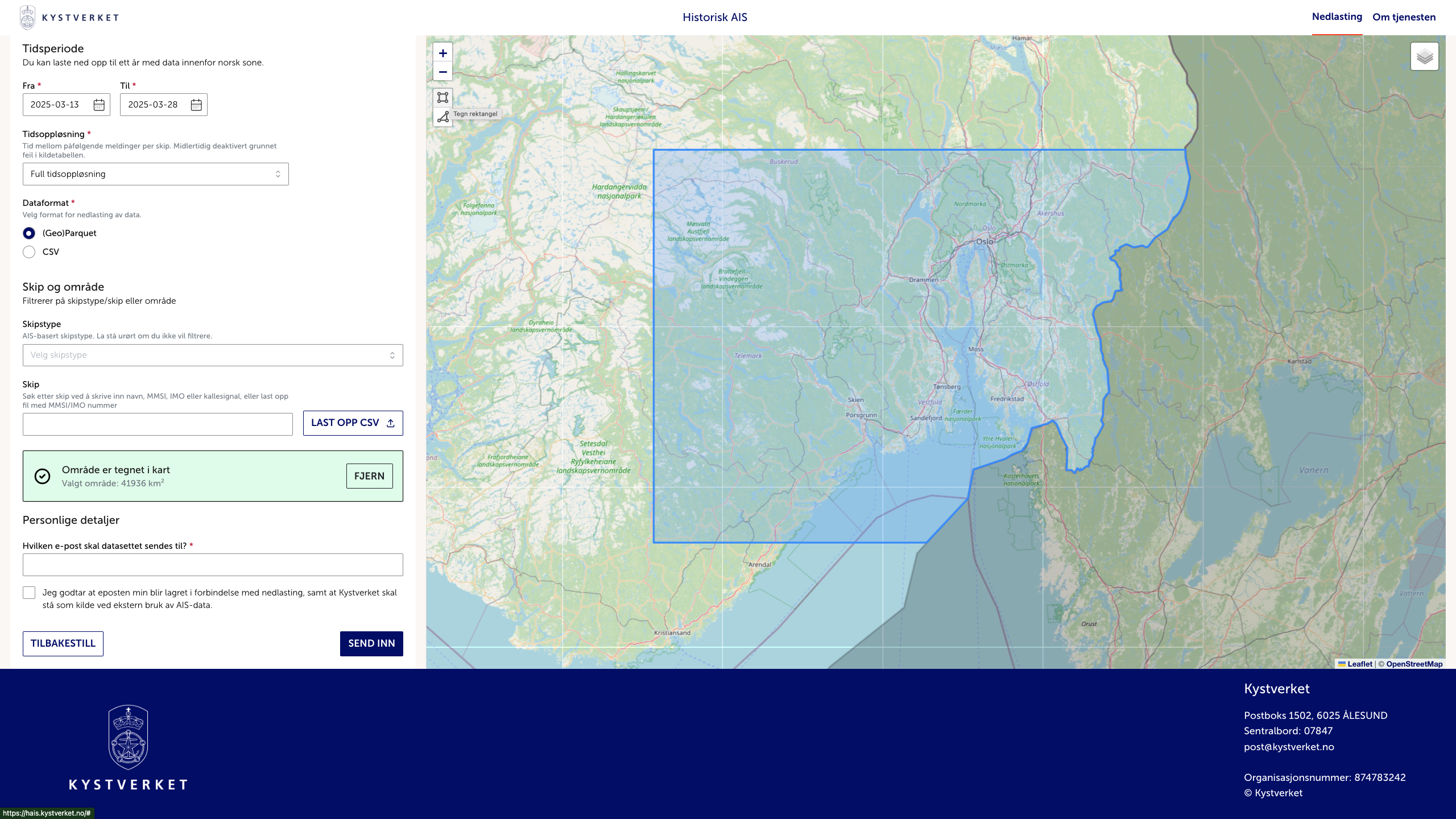Submit the form with SEND INN
The height and width of the screenshot is (819, 1456).
tap(371, 643)
